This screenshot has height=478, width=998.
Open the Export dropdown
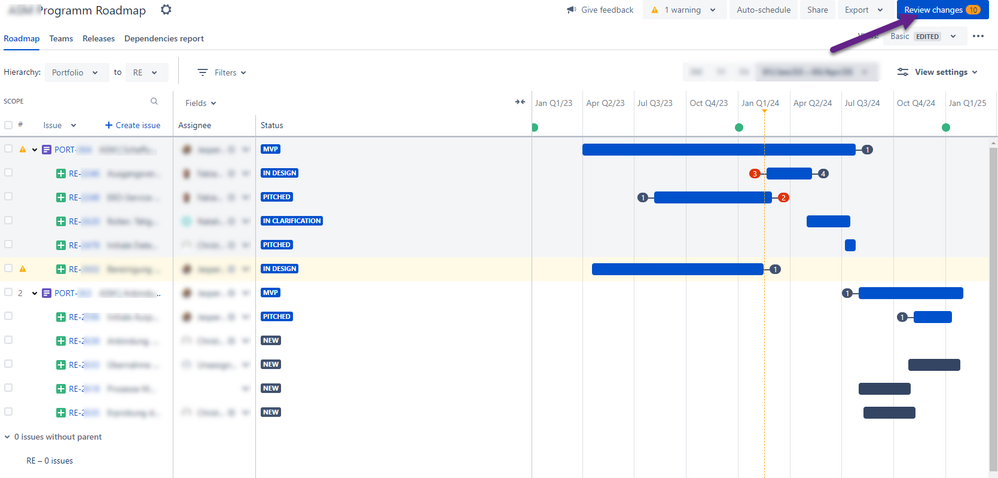point(864,10)
